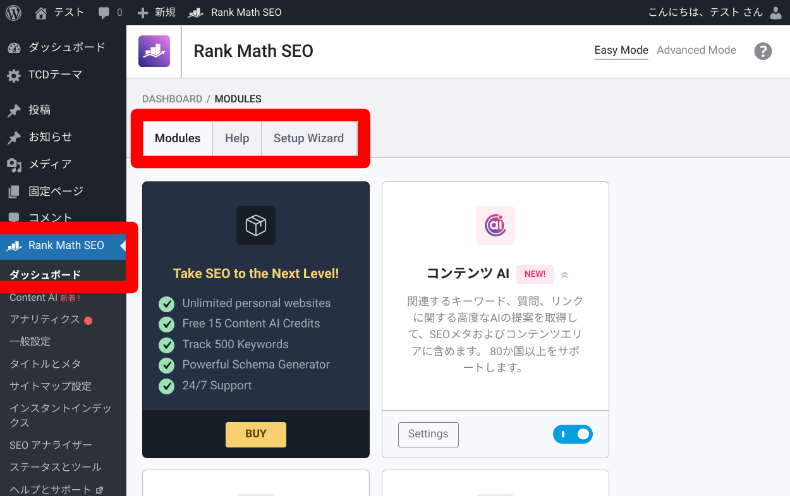Open the help question mark icon
This screenshot has width=790, height=496.
(x=763, y=51)
